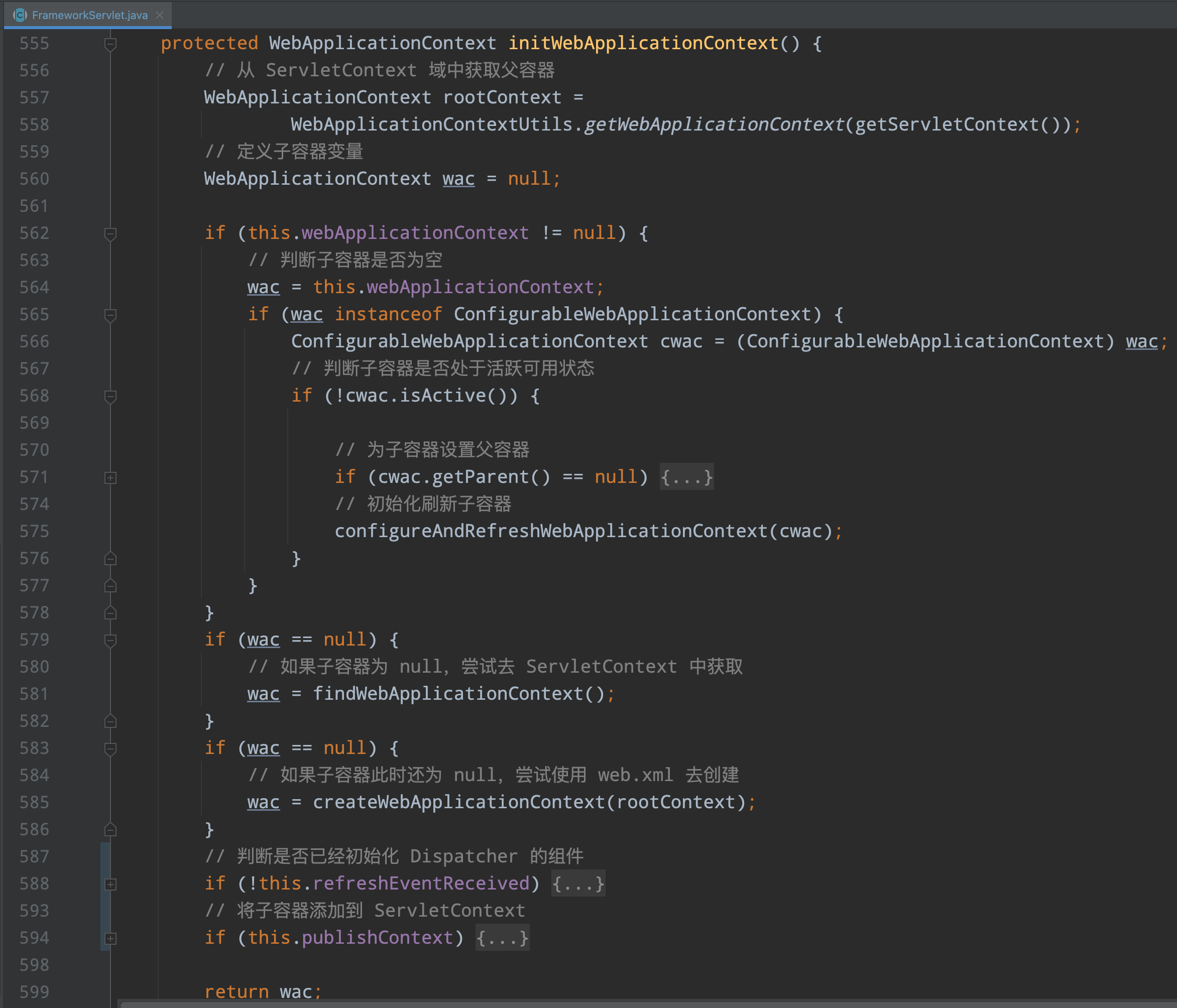
Task: Click the Java class icon on the FrameworkServlet.java tab
Action: [21, 16]
